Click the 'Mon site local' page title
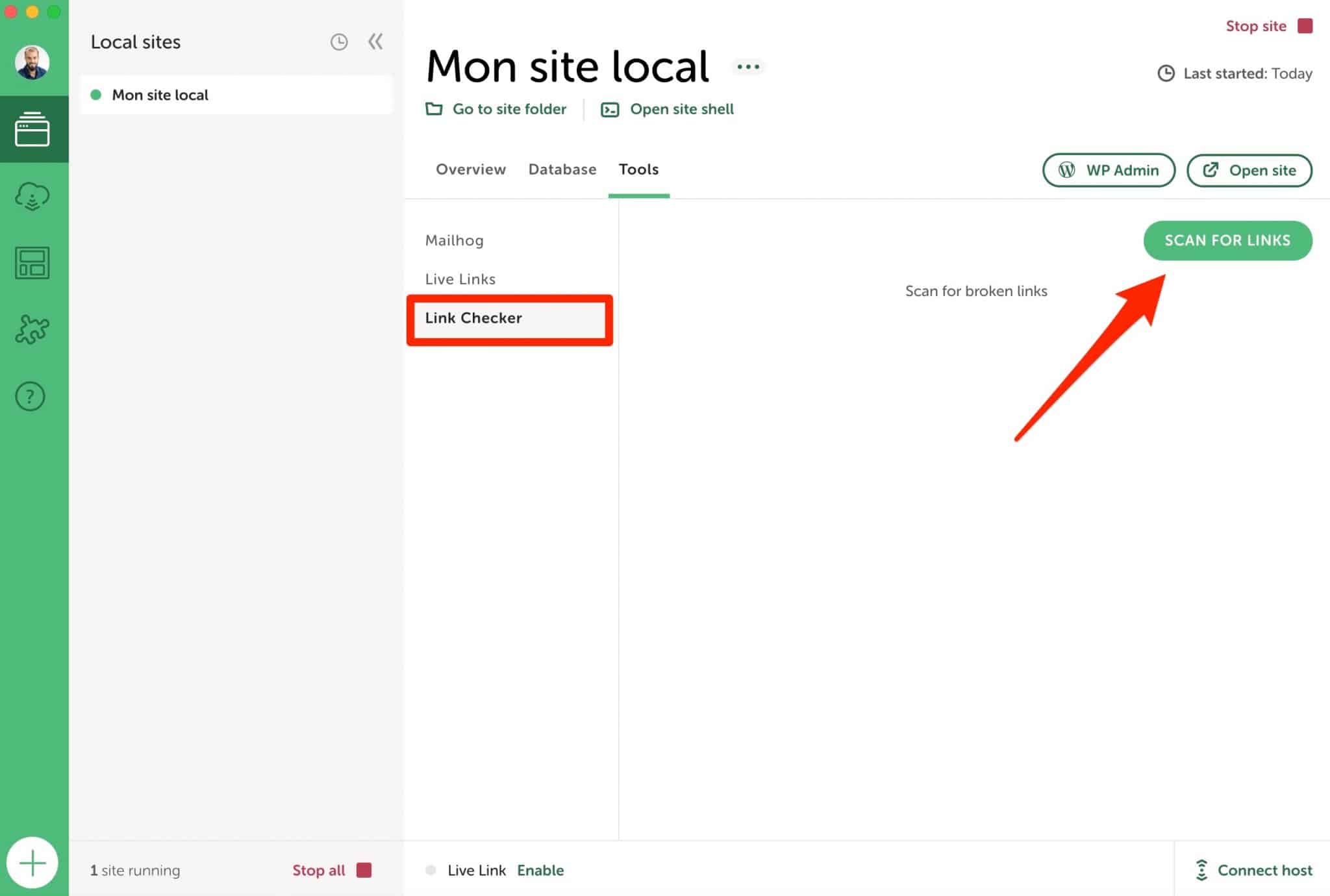Viewport: 1330px width, 896px height. [x=568, y=66]
